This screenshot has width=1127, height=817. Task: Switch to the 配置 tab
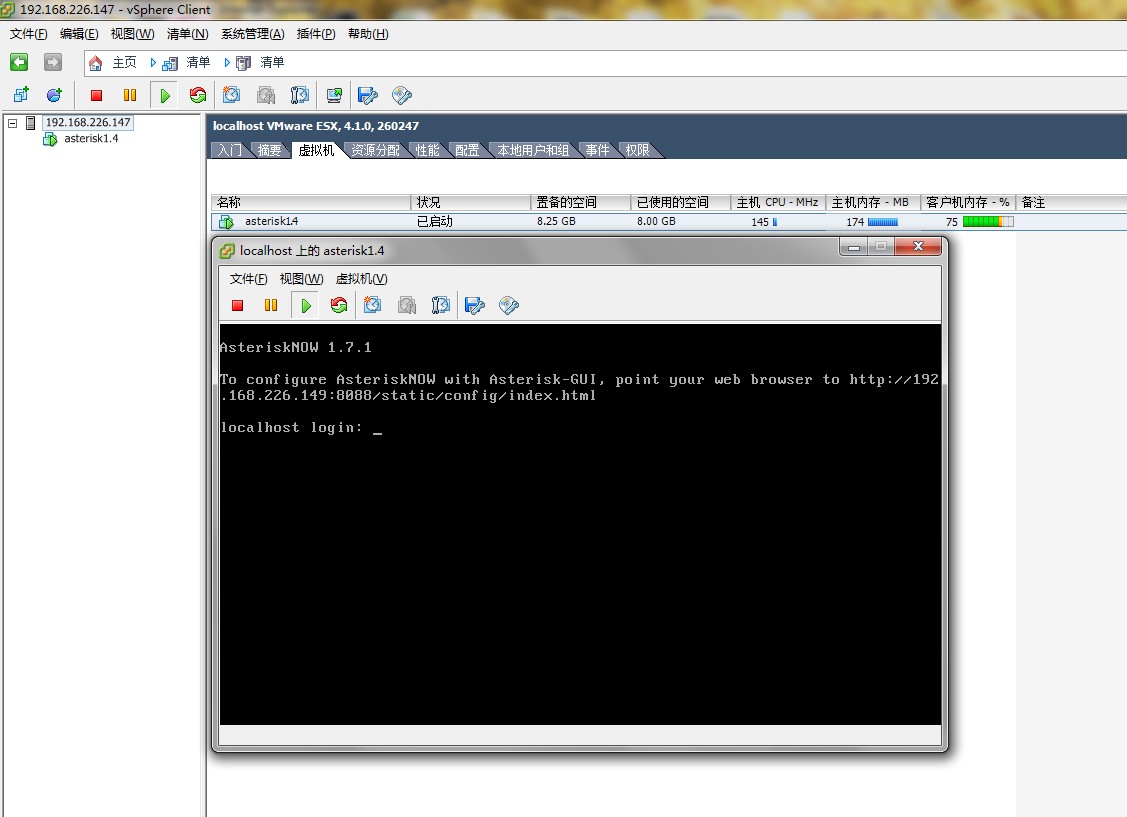467,150
